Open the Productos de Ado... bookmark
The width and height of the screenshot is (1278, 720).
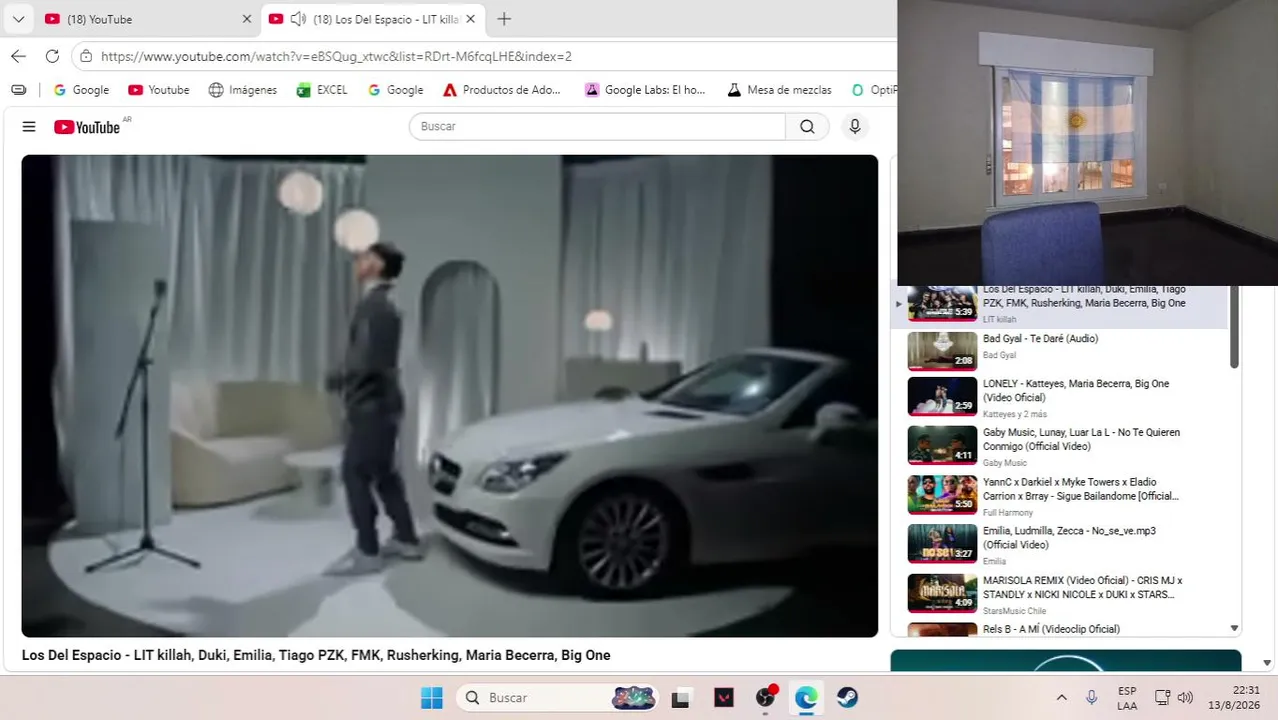pos(502,90)
